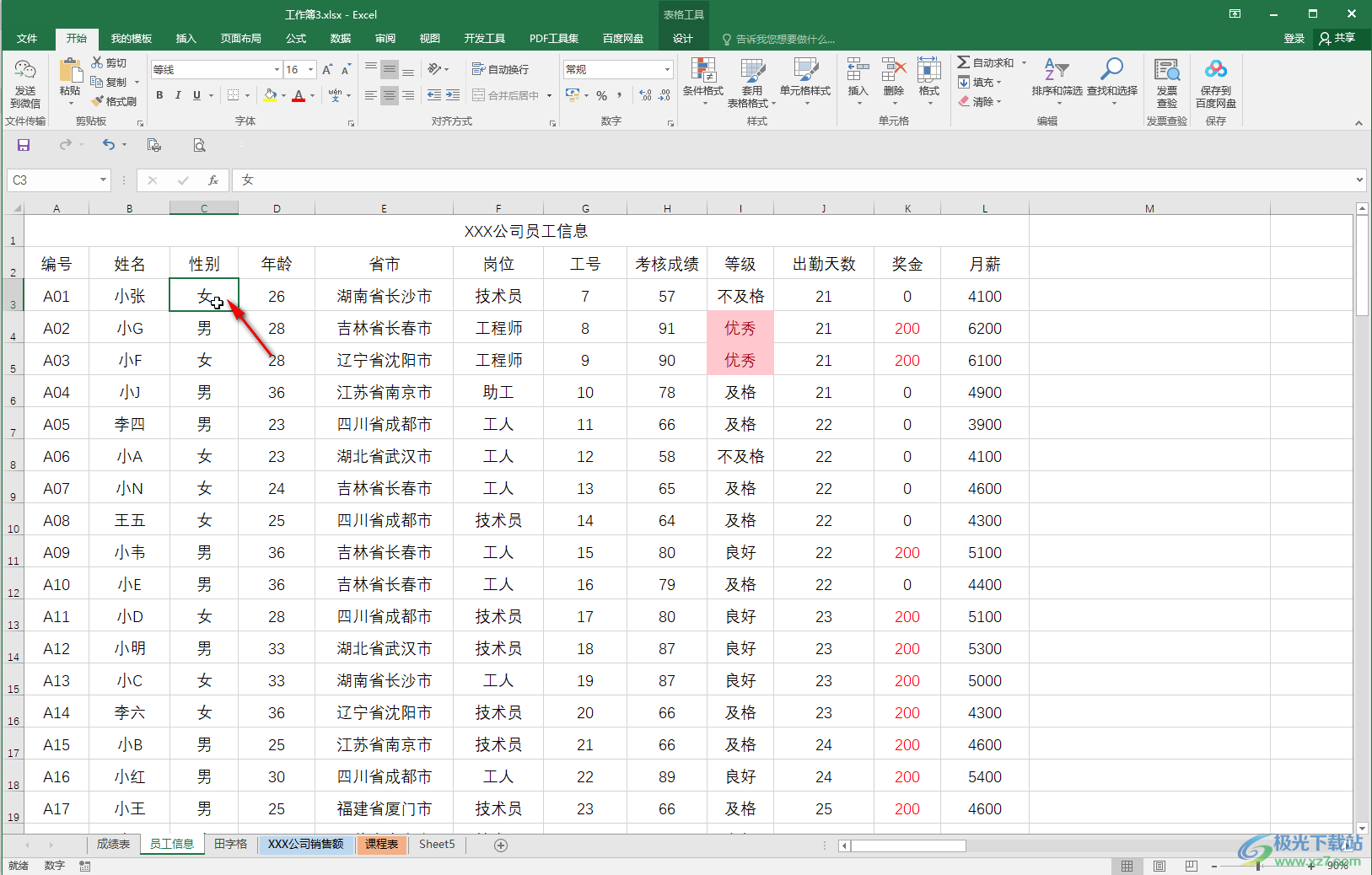This screenshot has height=875, width=1372.
Task: Open Cell Styles gallery
Action: [805, 82]
